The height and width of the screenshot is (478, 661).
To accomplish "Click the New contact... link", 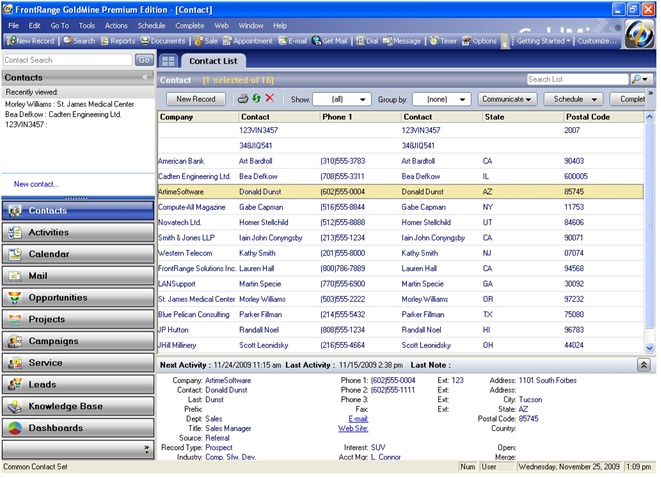I will (x=36, y=184).
